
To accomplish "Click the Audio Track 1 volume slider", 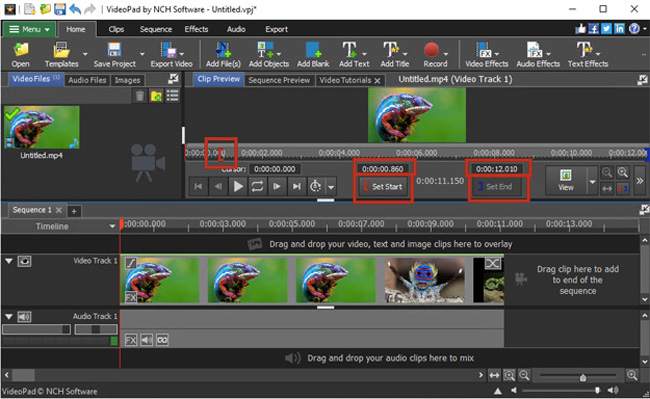I will click(36, 329).
